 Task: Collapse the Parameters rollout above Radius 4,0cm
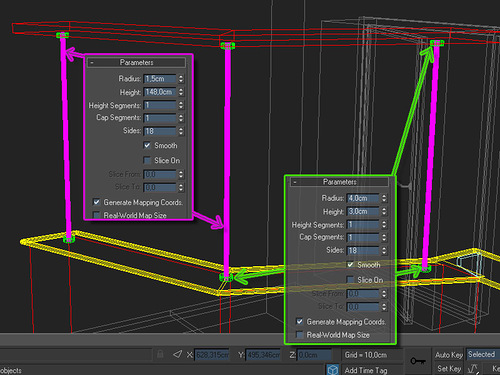339,182
